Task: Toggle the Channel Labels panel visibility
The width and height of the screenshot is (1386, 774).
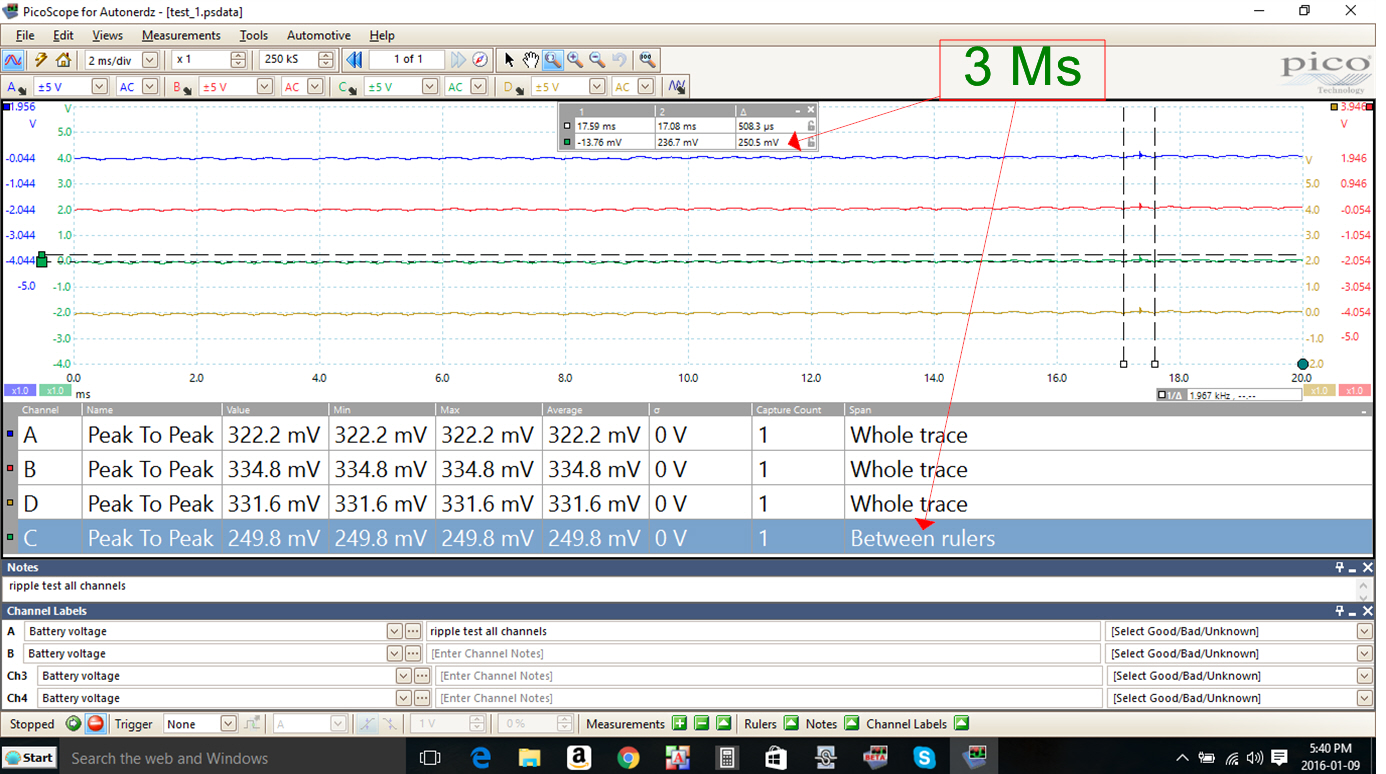Action: 961,724
